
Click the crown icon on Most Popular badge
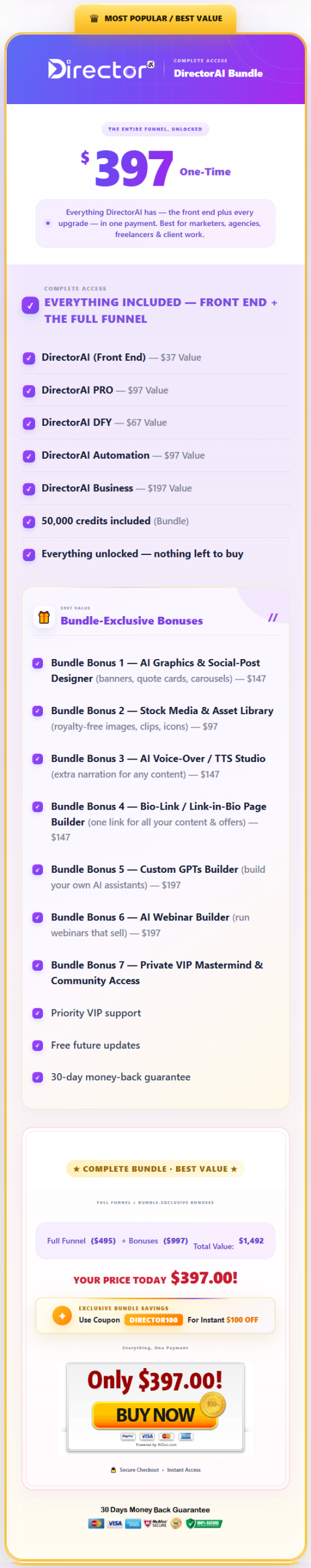pyautogui.click(x=94, y=18)
